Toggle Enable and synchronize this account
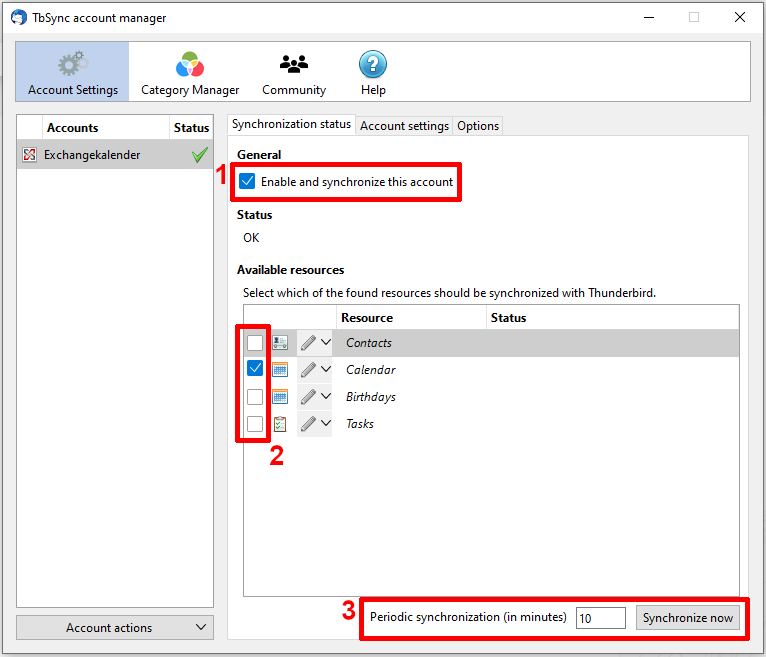The width and height of the screenshot is (766, 657). click(247, 181)
